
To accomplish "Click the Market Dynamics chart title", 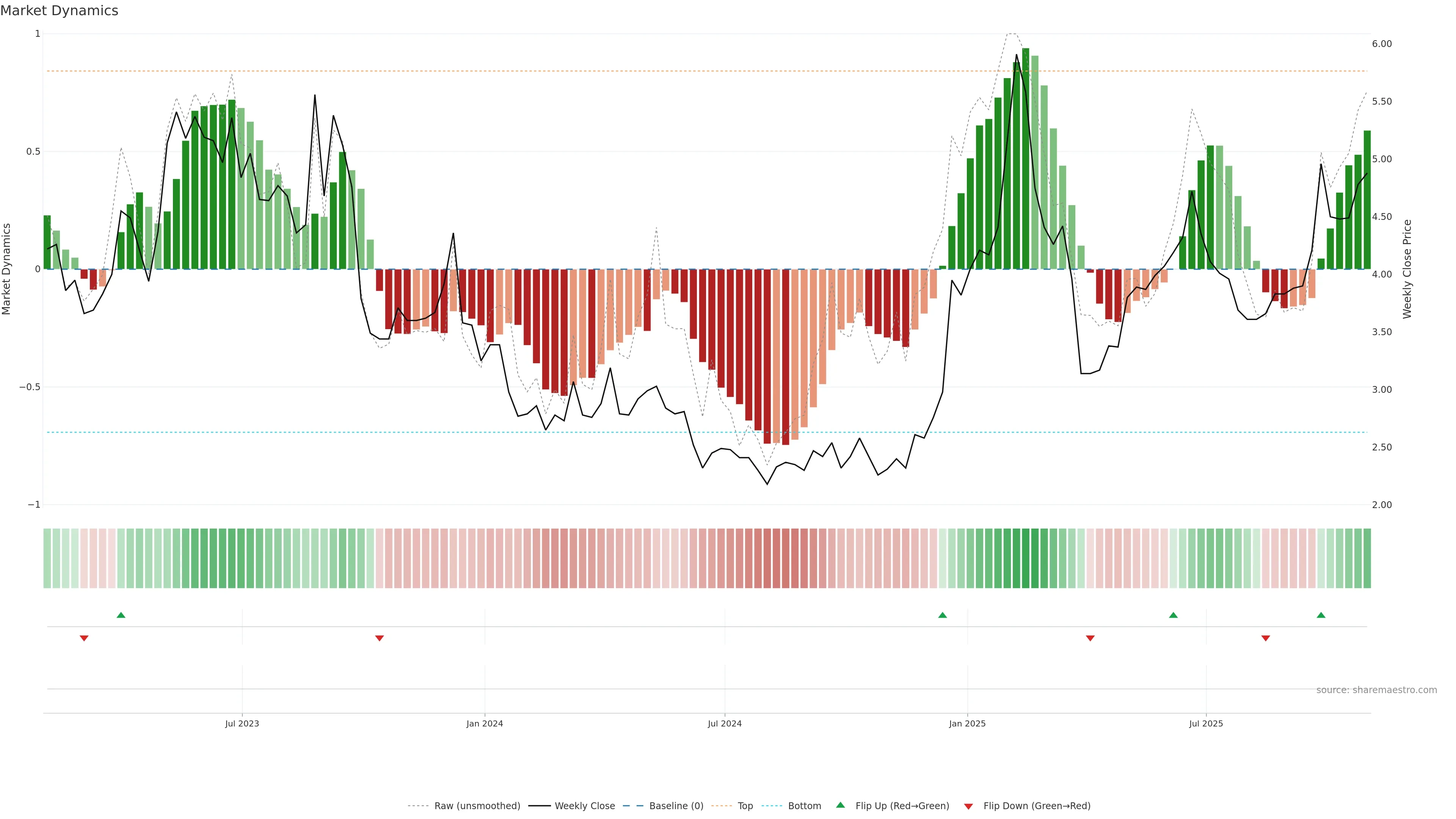I will [60, 11].
